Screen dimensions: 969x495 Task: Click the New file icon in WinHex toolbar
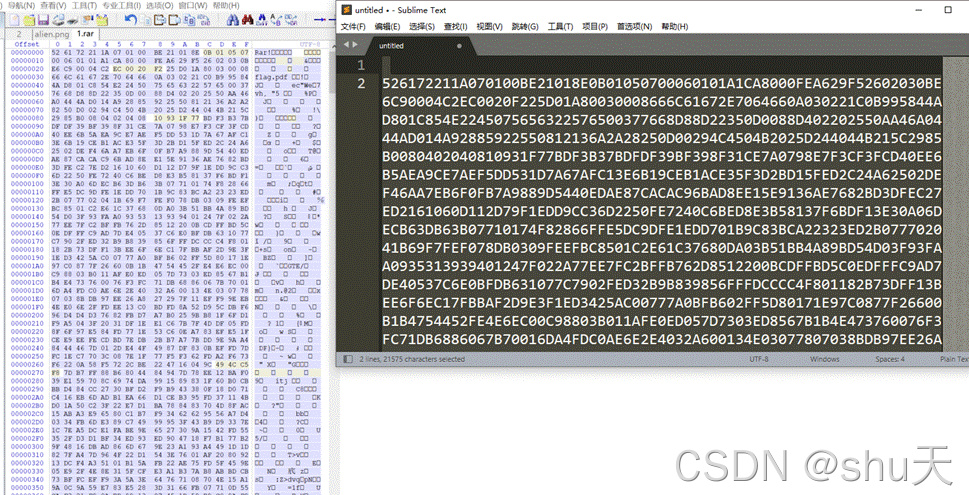pos(14,20)
